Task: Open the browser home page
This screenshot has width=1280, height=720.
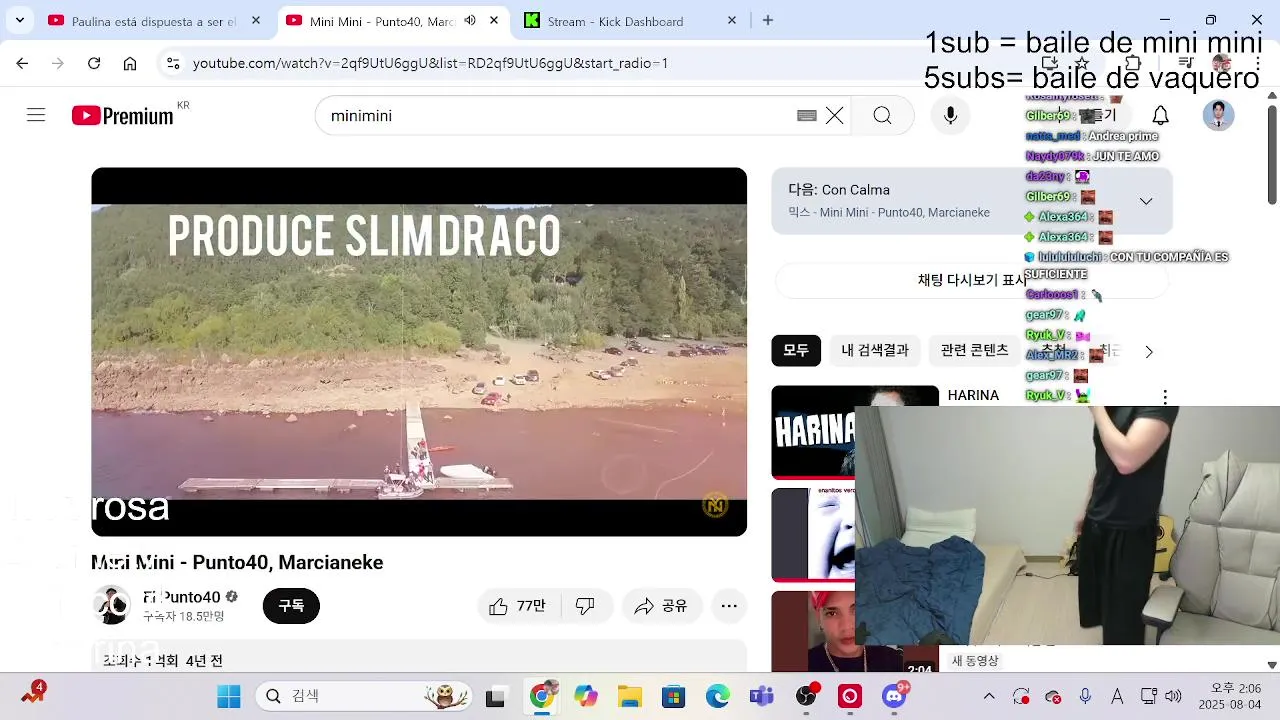Action: click(130, 63)
